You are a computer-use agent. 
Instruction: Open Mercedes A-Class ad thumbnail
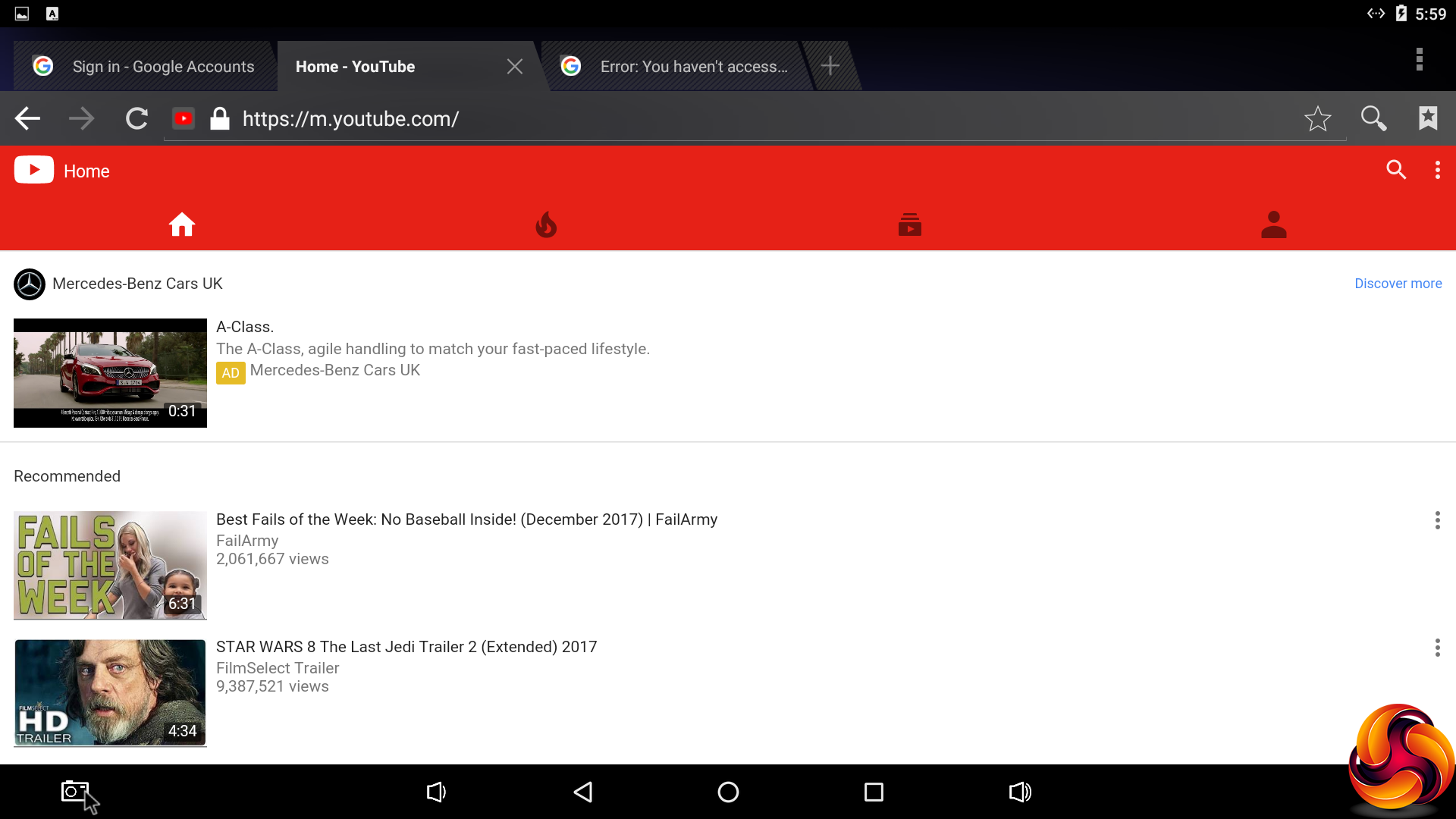click(x=110, y=372)
